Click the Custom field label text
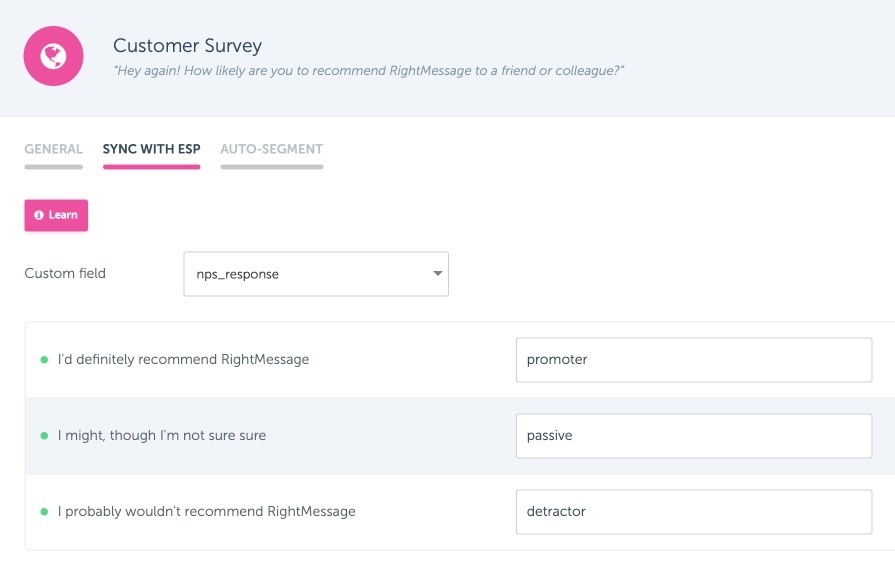The image size is (895, 575). pyautogui.click(x=65, y=274)
